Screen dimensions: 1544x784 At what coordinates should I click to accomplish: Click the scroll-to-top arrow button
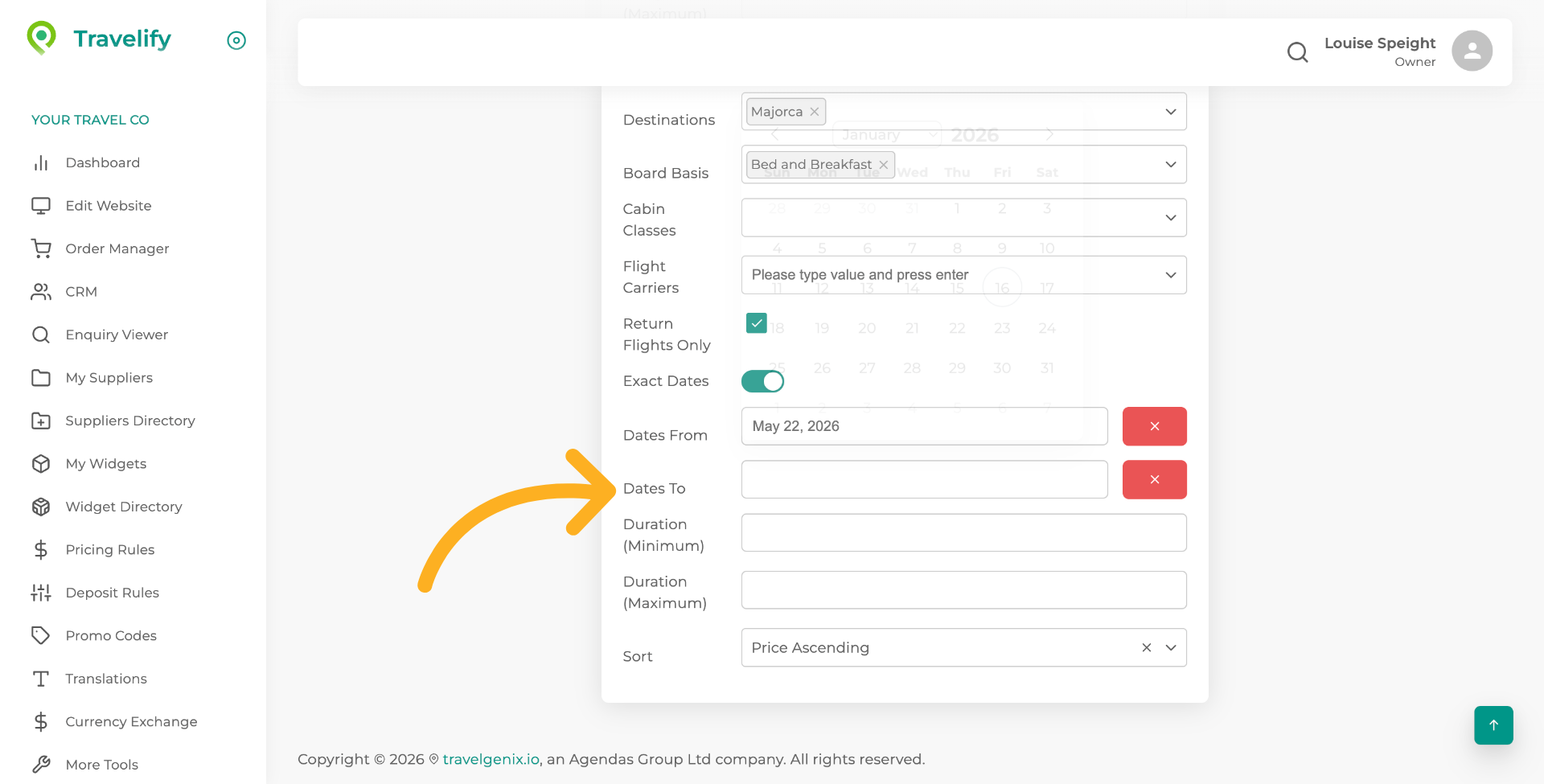pyautogui.click(x=1493, y=725)
